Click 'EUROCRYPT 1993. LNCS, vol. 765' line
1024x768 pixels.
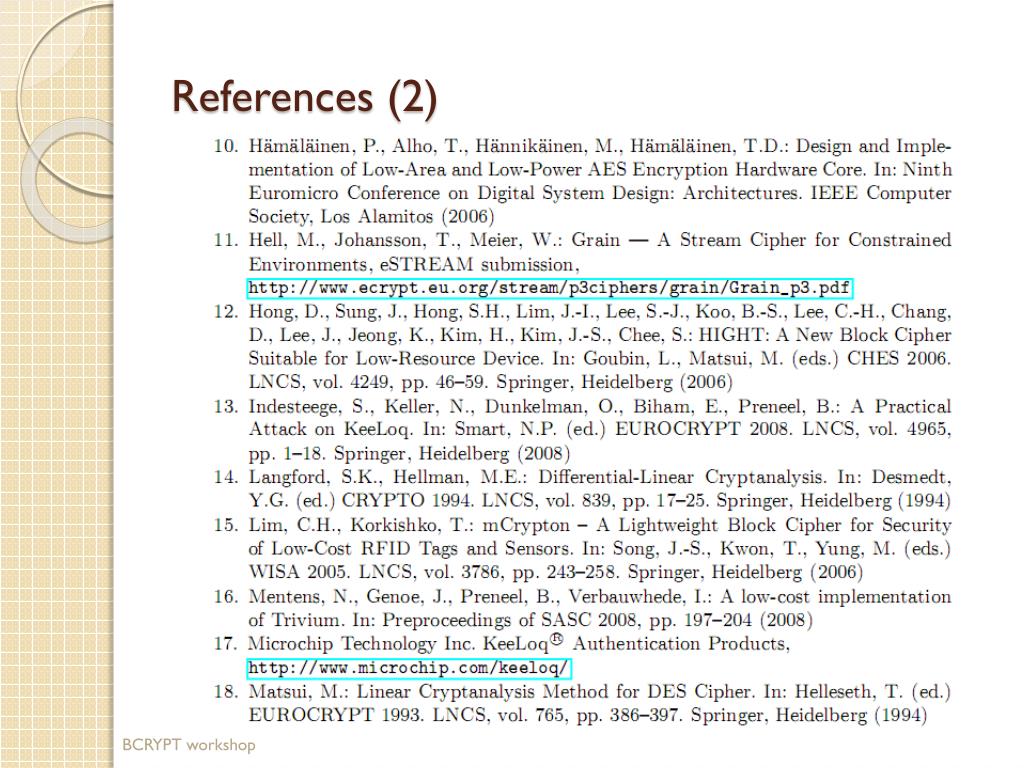point(588,715)
